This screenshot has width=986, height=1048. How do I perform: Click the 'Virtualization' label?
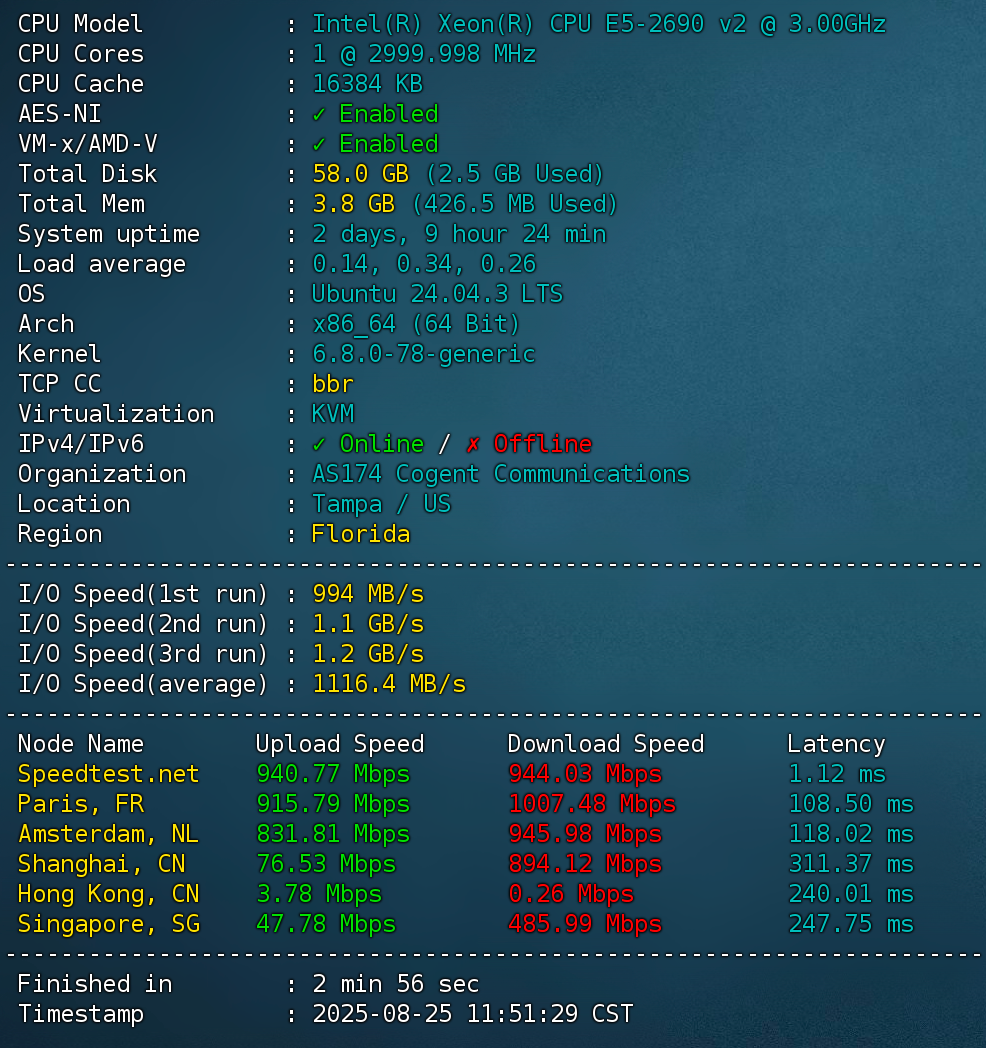[x=116, y=414]
